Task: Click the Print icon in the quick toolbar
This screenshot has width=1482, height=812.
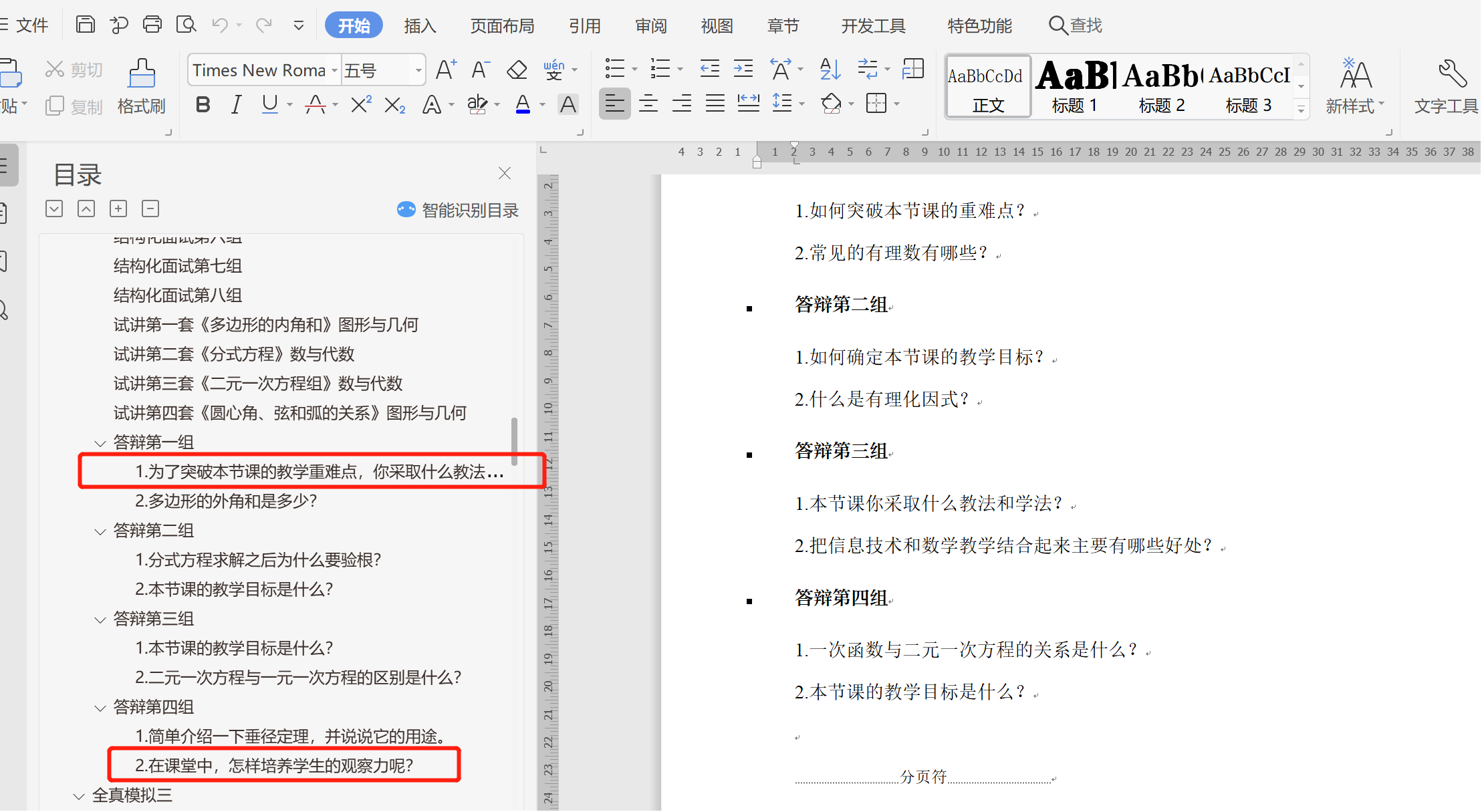Action: (152, 25)
